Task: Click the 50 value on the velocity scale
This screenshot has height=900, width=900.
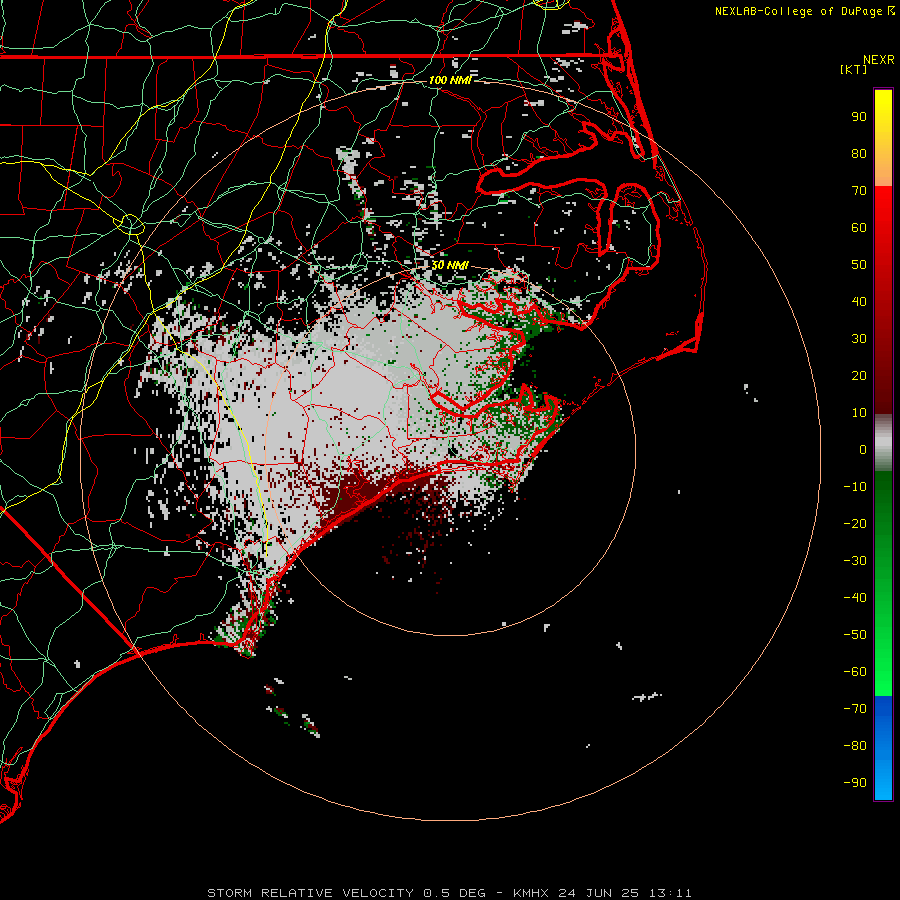Action: (859, 265)
